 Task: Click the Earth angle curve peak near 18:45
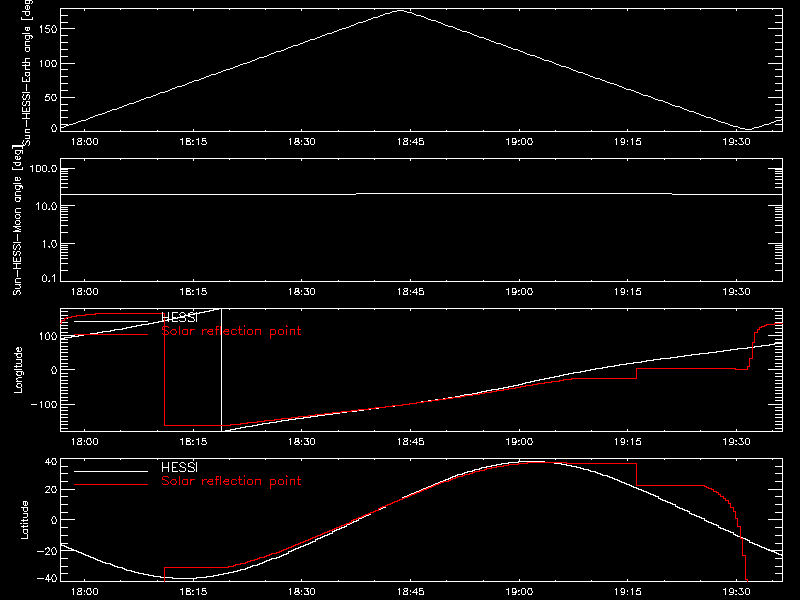(x=401, y=10)
